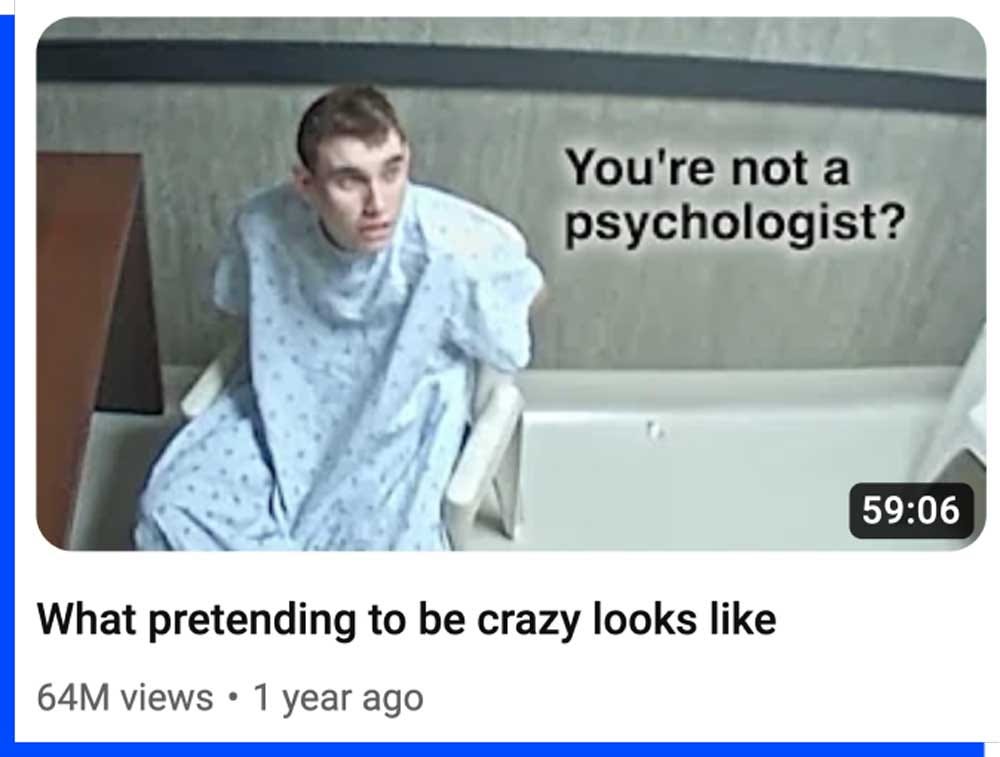
Task: Click the dot separator between views and date
Action: [x=233, y=696]
